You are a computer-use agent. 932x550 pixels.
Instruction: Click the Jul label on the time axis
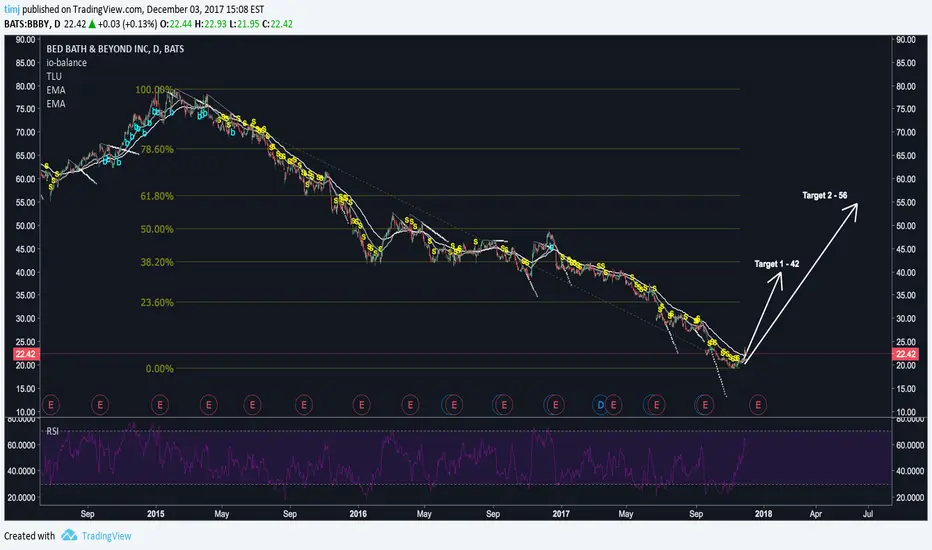click(868, 514)
